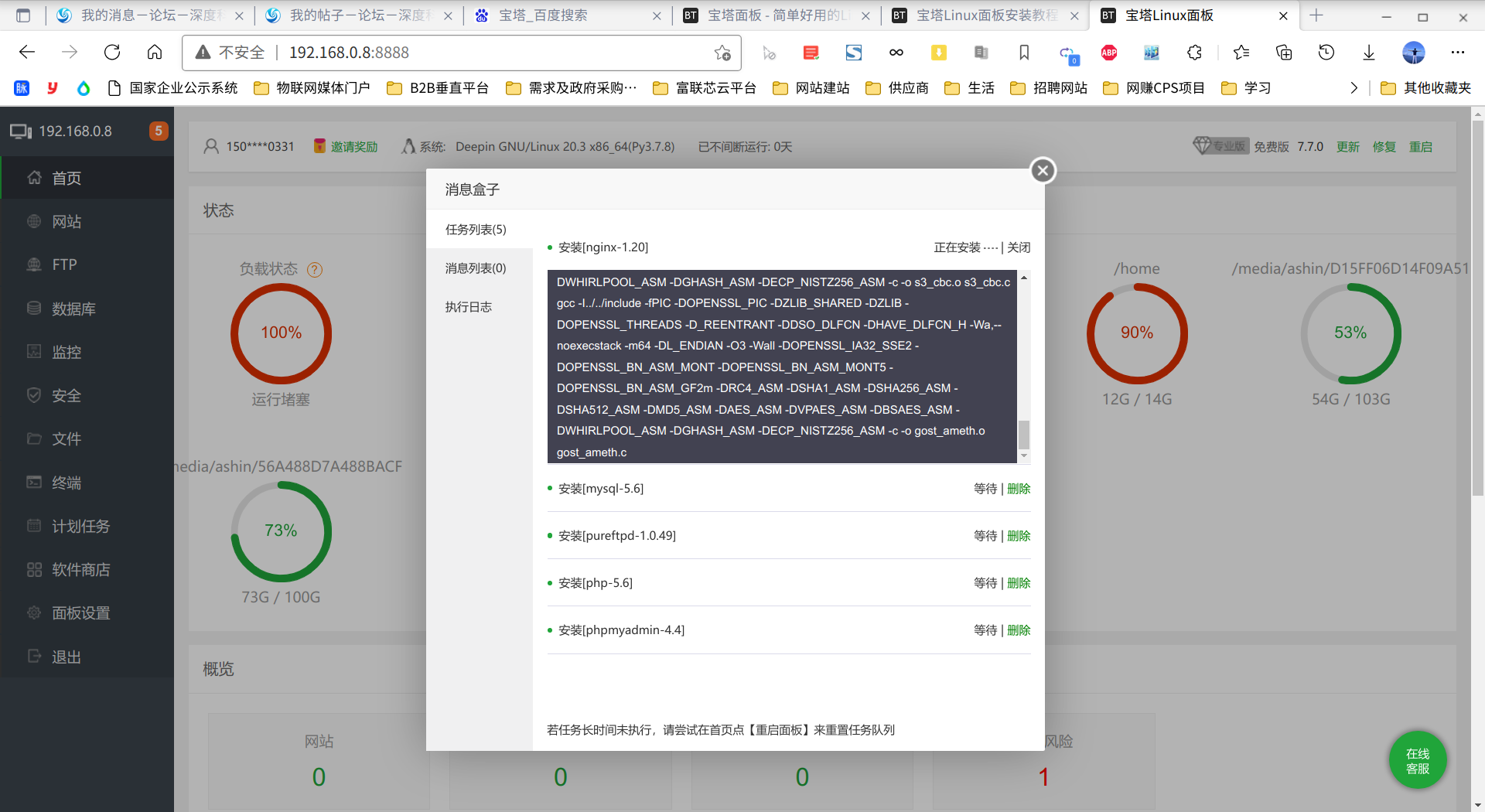Open the 执行日志 tab
The image size is (1485, 812).
[x=480, y=307]
